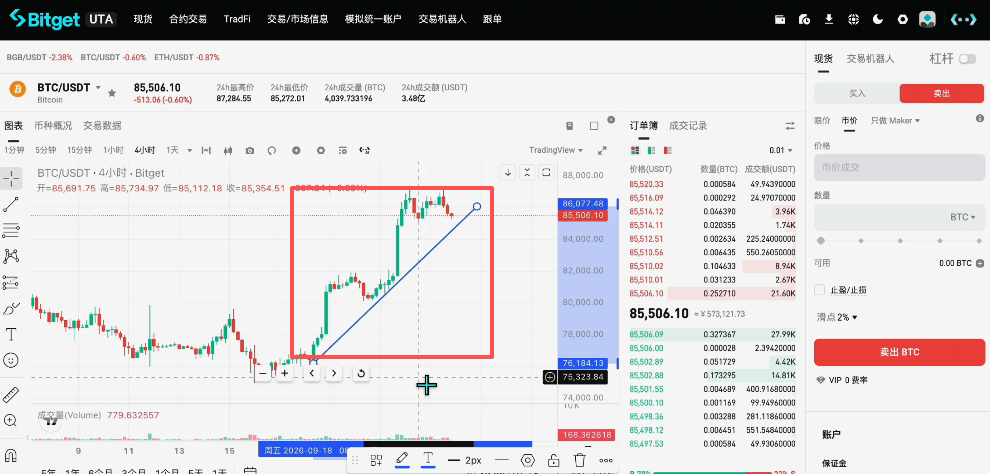
Task: Open the candlestick chart style picker
Action: click(x=229, y=150)
